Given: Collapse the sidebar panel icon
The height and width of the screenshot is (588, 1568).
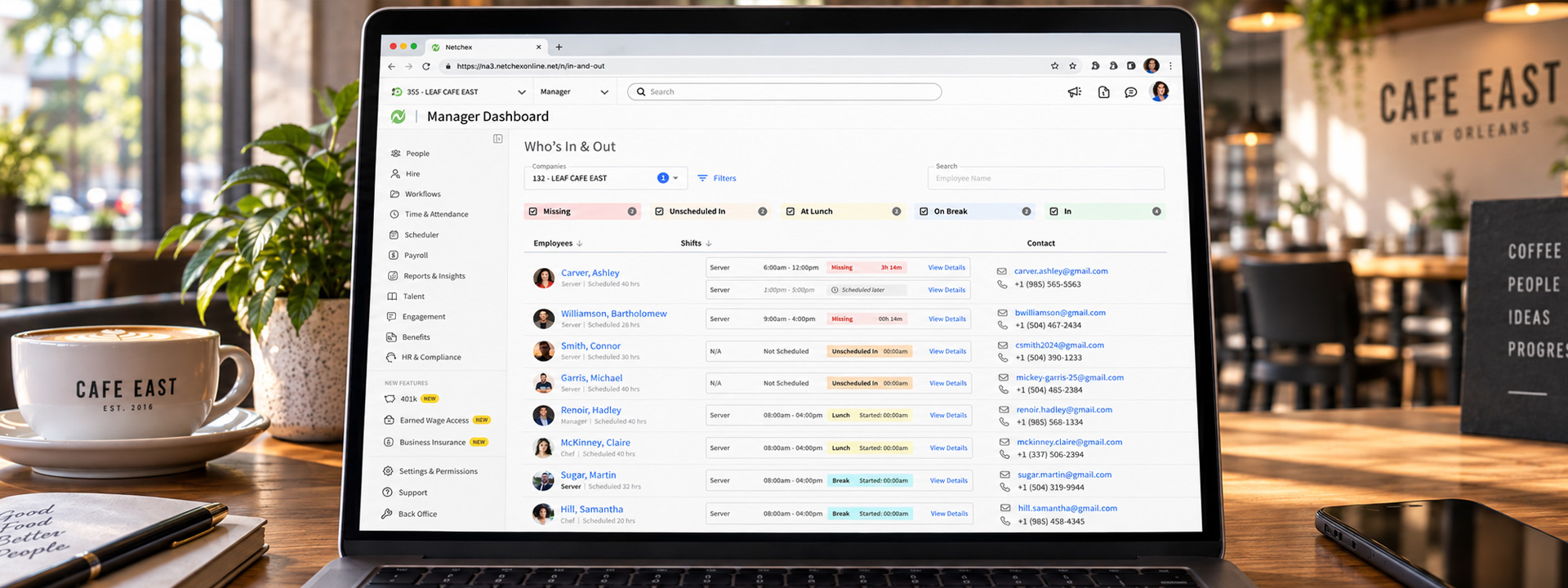Looking at the screenshot, I should point(497,139).
